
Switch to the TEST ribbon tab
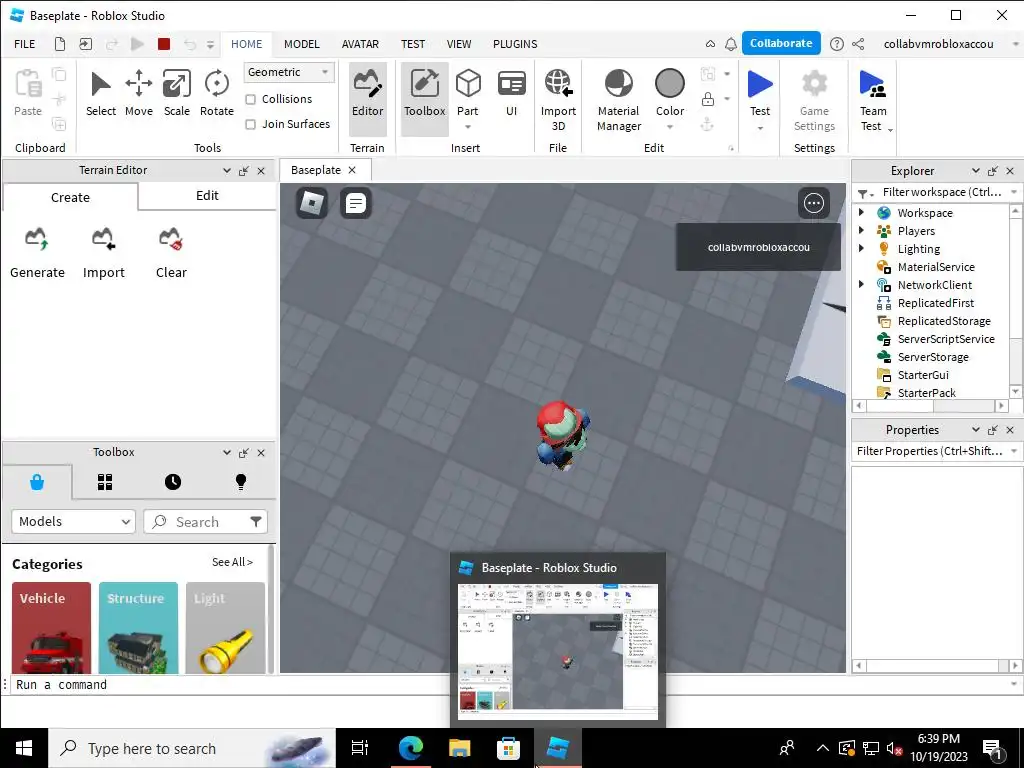(x=413, y=44)
